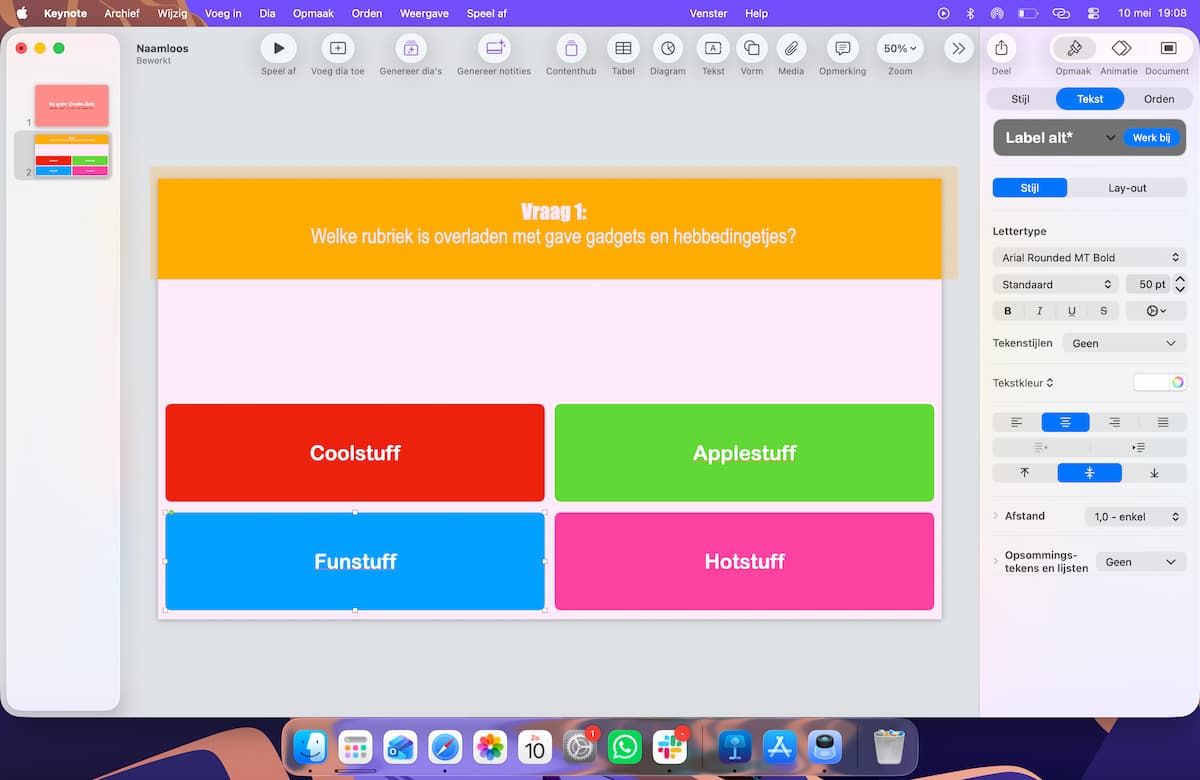Click the Vraag 1 orange title banner
Viewport: 1200px width, 780px height.
coord(549,229)
